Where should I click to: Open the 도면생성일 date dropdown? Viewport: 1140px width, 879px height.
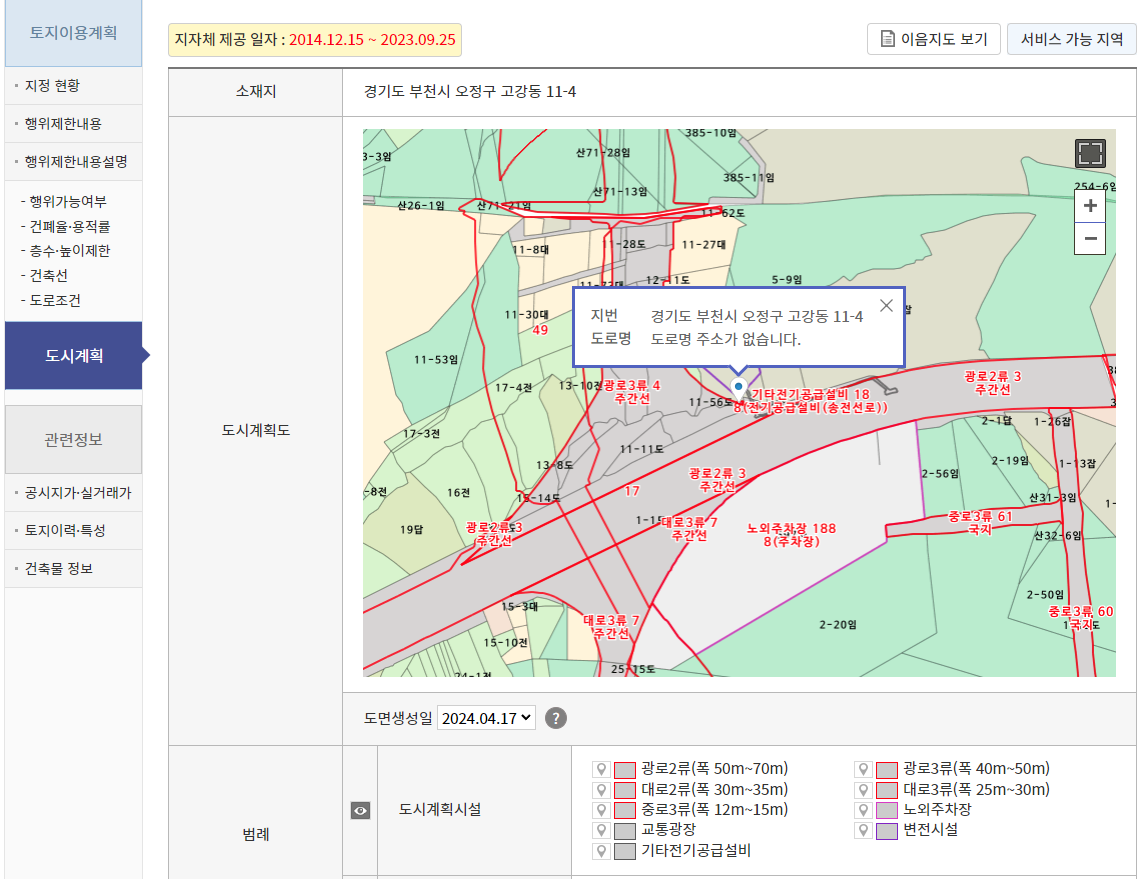click(486, 718)
